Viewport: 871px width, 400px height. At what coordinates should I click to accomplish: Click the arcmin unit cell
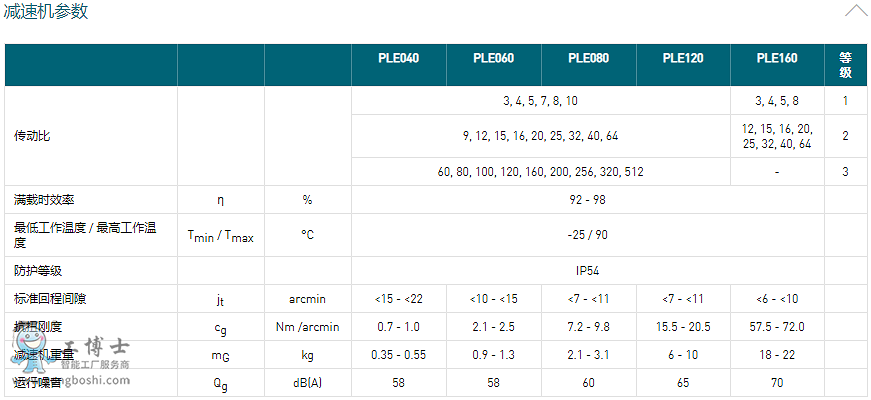coord(307,298)
